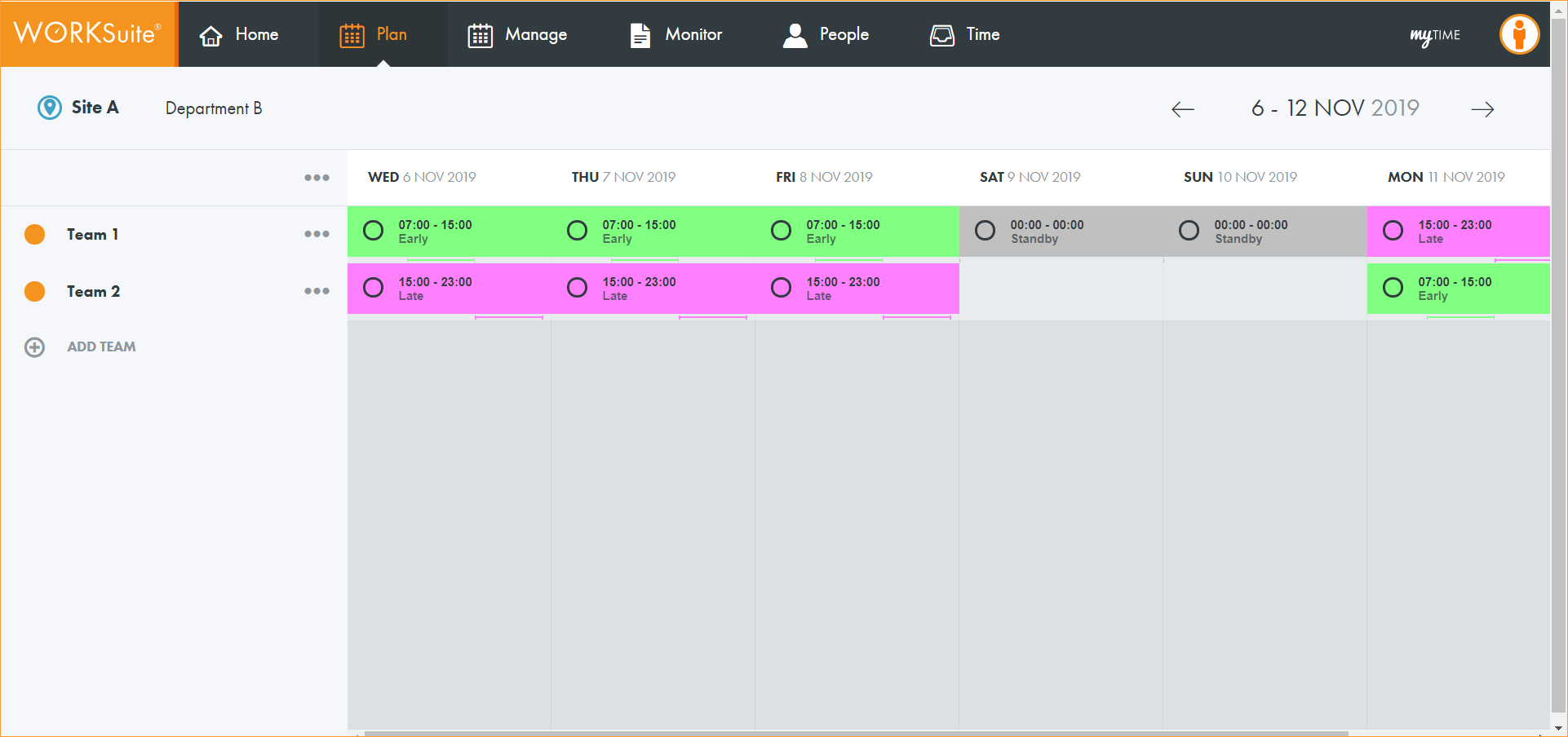Viewport: 1568px width, 737px height.
Task: Select Team 1 Saturday Standby shift circle
Action: click(985, 231)
